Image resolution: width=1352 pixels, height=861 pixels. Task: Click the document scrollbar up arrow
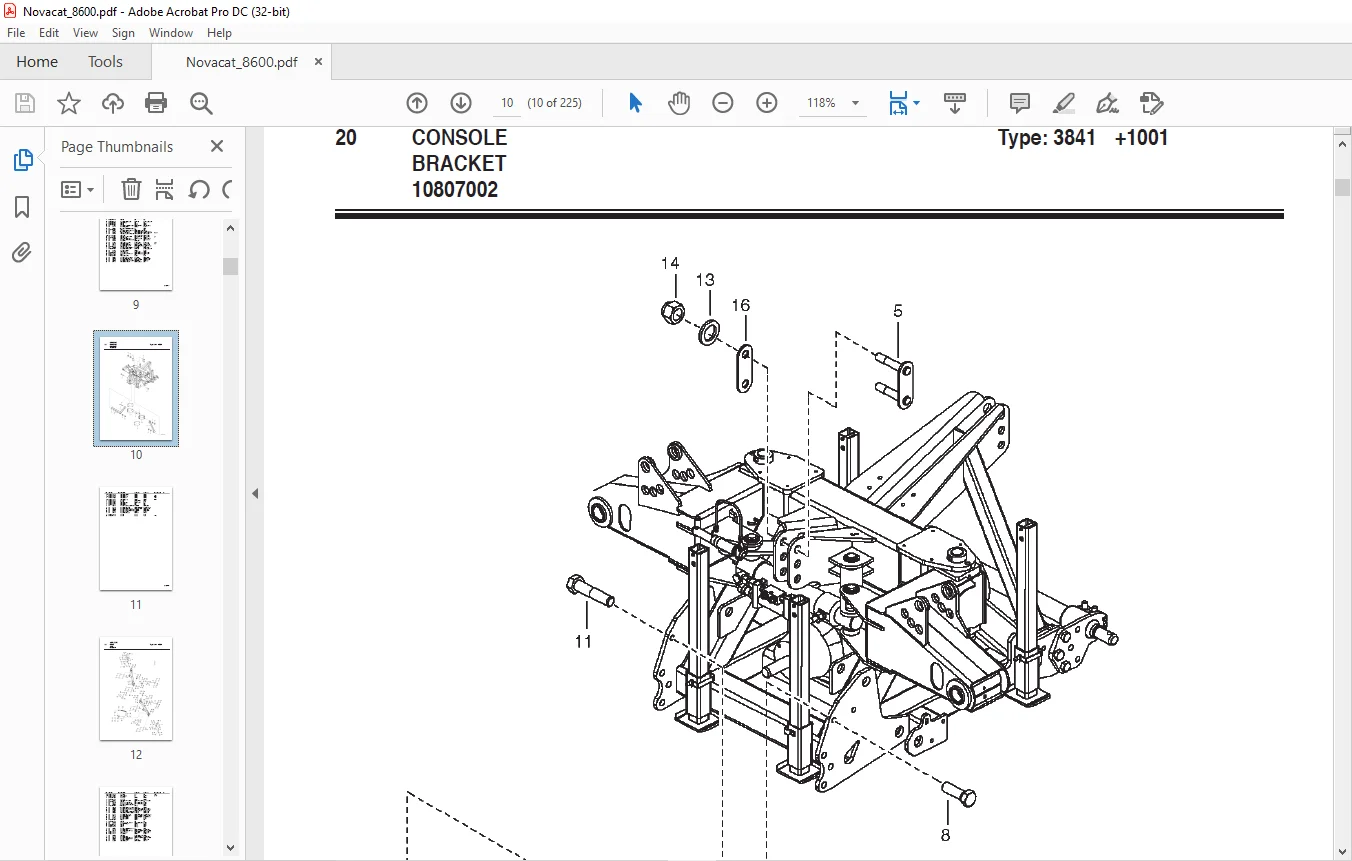pyautogui.click(x=1342, y=142)
